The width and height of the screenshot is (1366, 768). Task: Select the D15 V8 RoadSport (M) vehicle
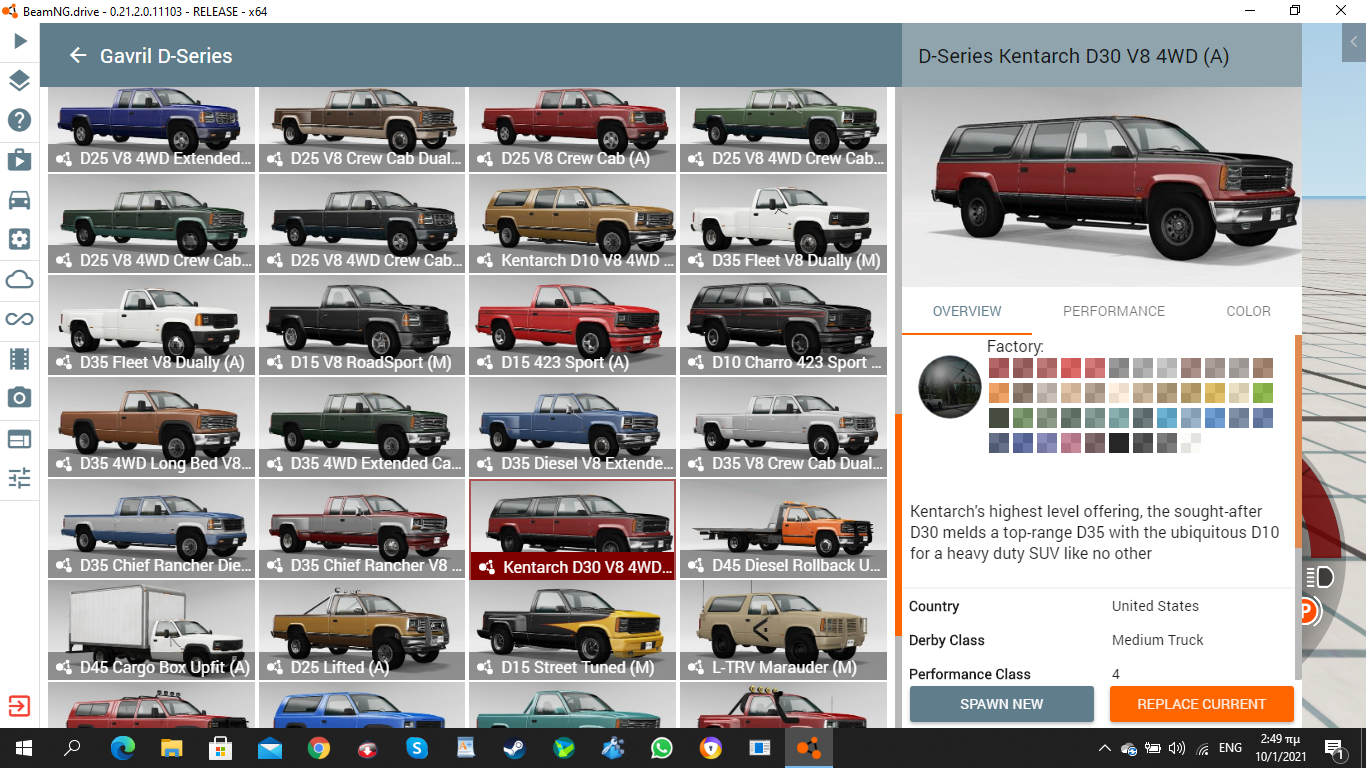(x=362, y=326)
